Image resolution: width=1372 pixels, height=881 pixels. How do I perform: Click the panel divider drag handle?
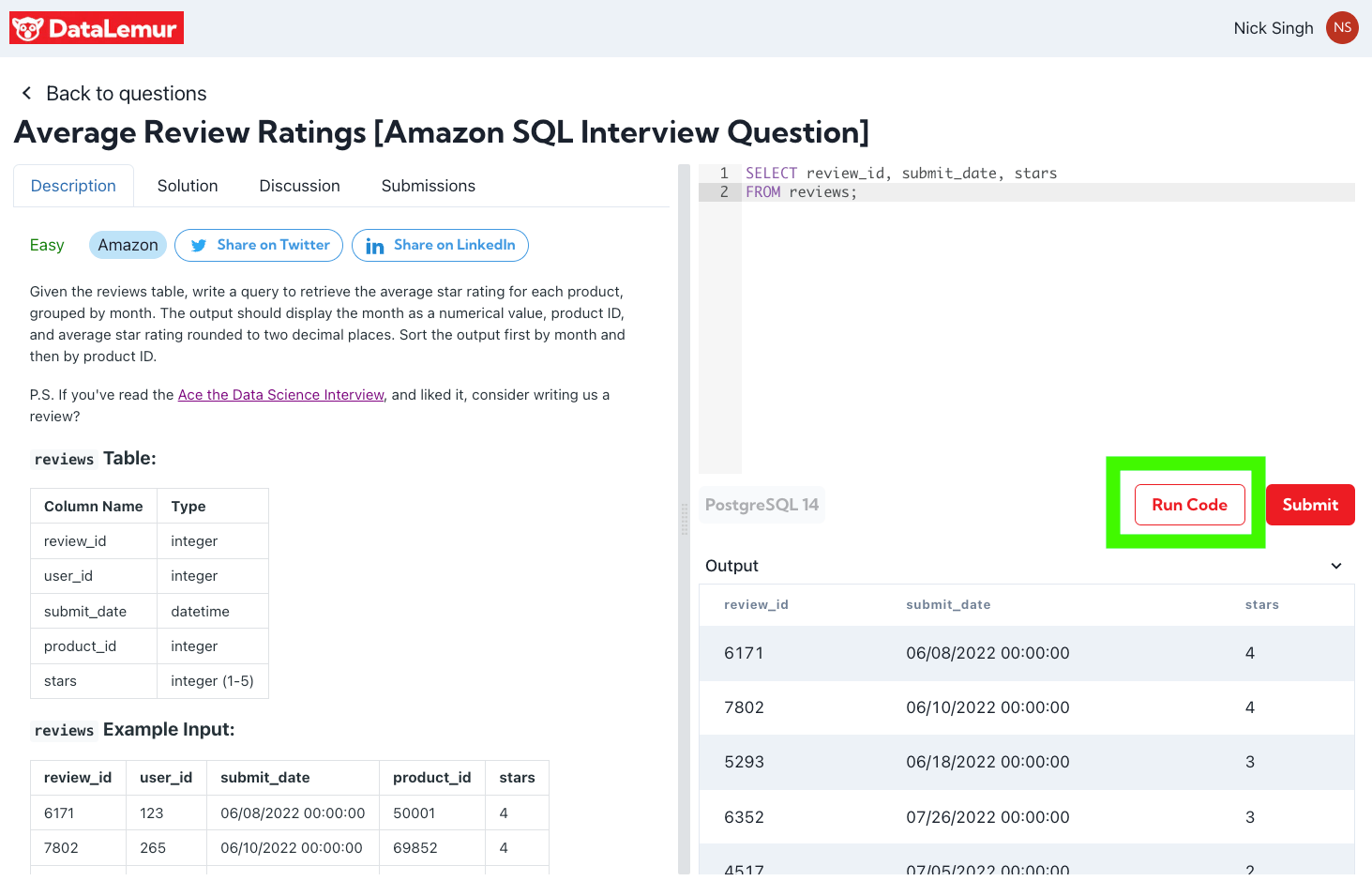pyautogui.click(x=684, y=519)
